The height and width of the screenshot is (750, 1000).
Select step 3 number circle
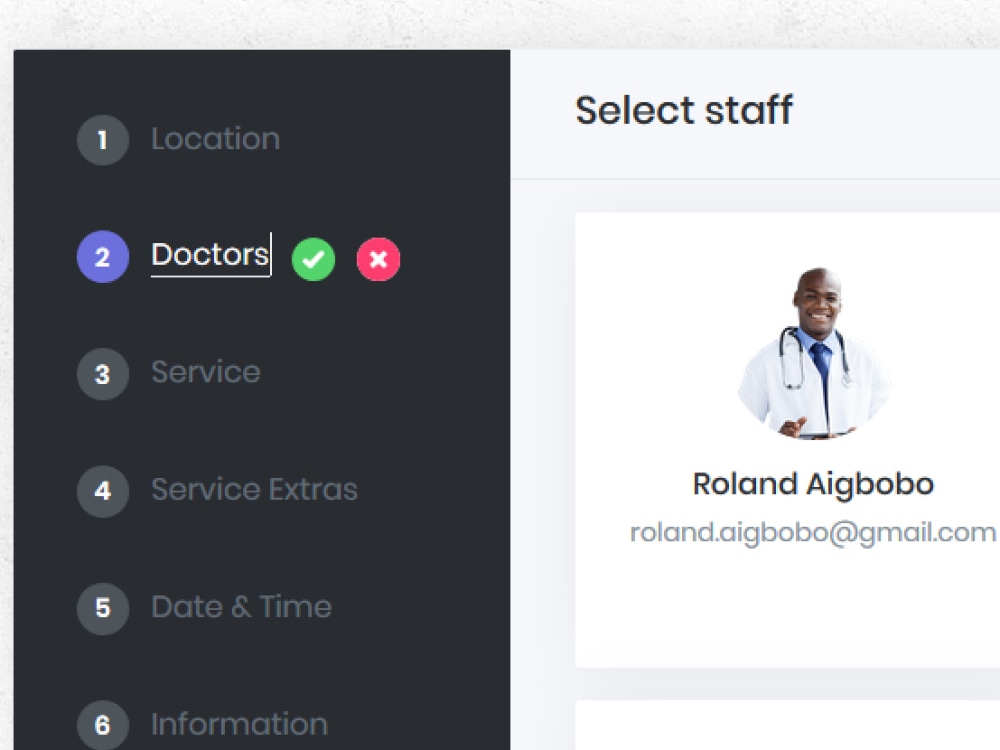click(103, 374)
